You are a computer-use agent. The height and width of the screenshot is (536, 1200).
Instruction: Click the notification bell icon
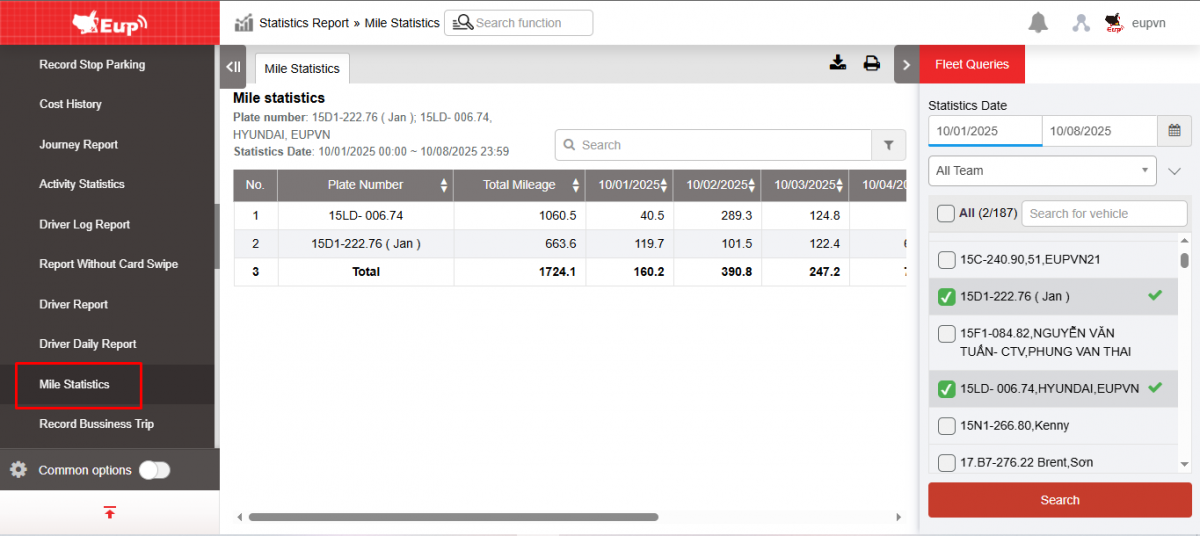click(x=1038, y=23)
